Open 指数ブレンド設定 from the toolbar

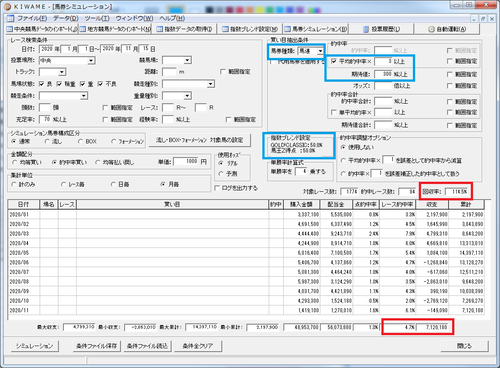pos(250,29)
